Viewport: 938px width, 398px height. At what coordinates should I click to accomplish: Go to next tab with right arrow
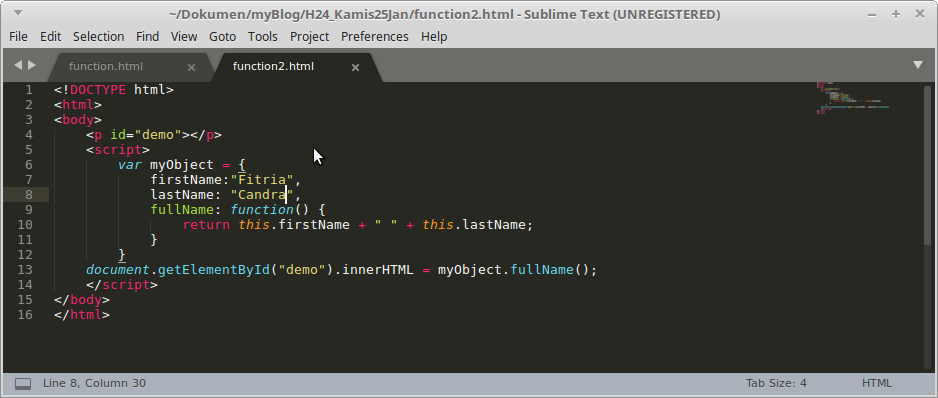tap(32, 65)
